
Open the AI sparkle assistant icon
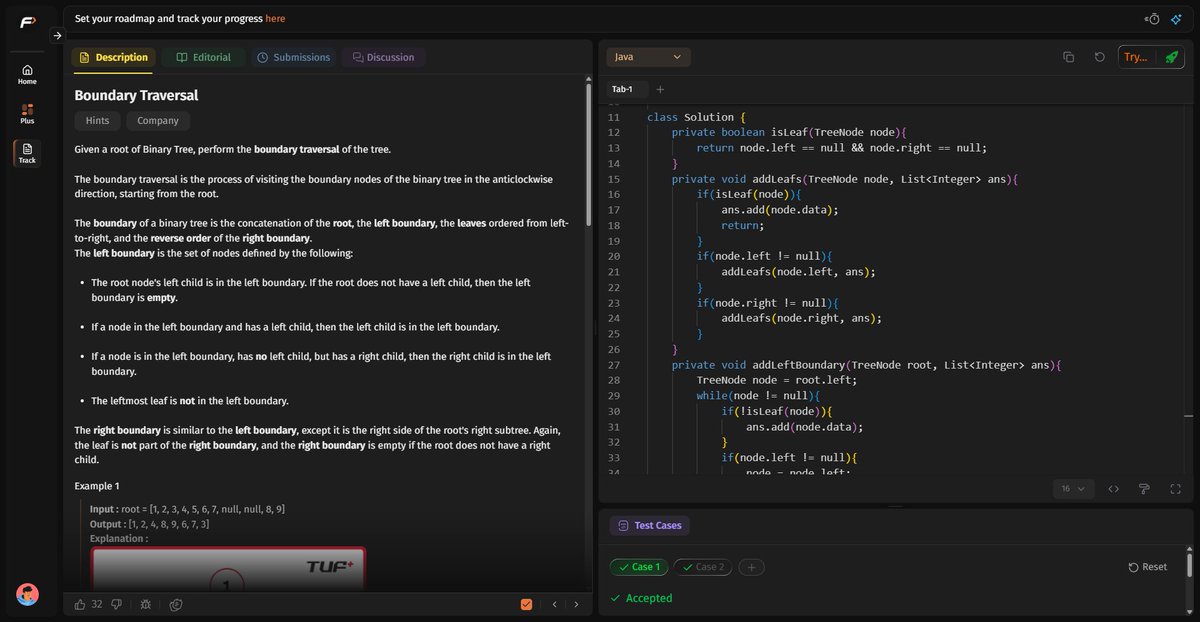pyautogui.click(x=1176, y=19)
